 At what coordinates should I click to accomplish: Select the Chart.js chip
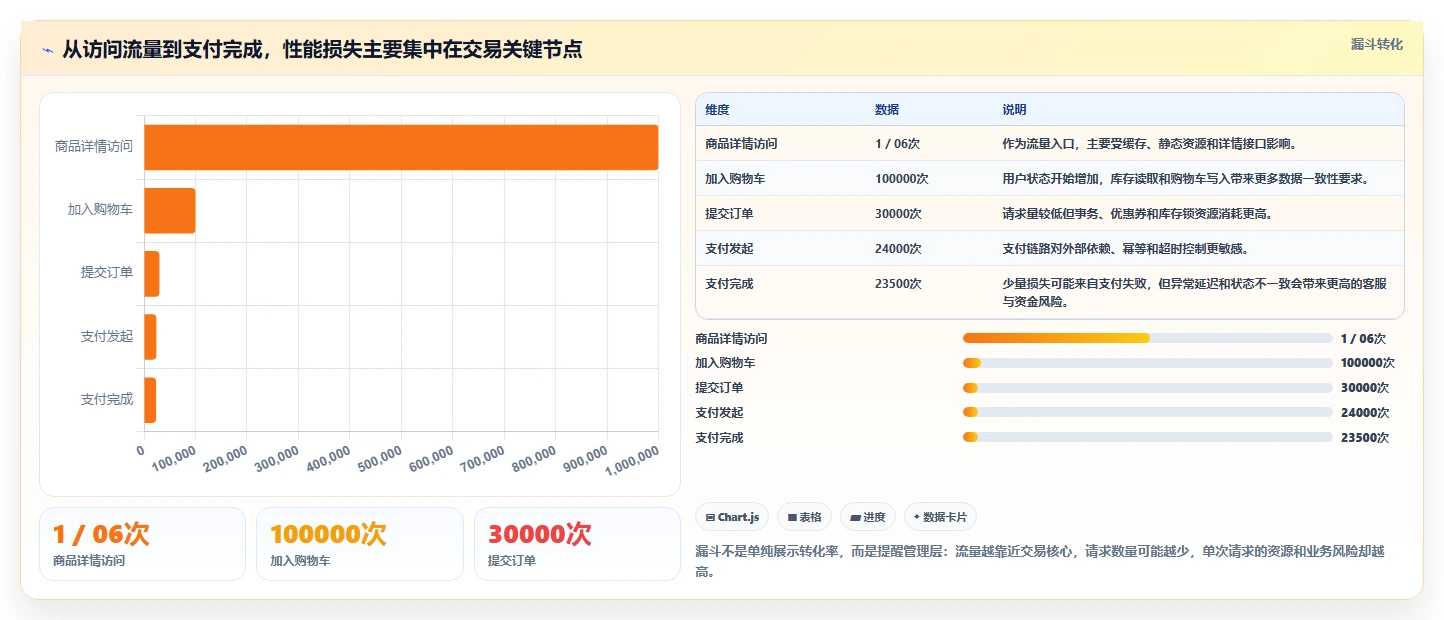pos(732,517)
